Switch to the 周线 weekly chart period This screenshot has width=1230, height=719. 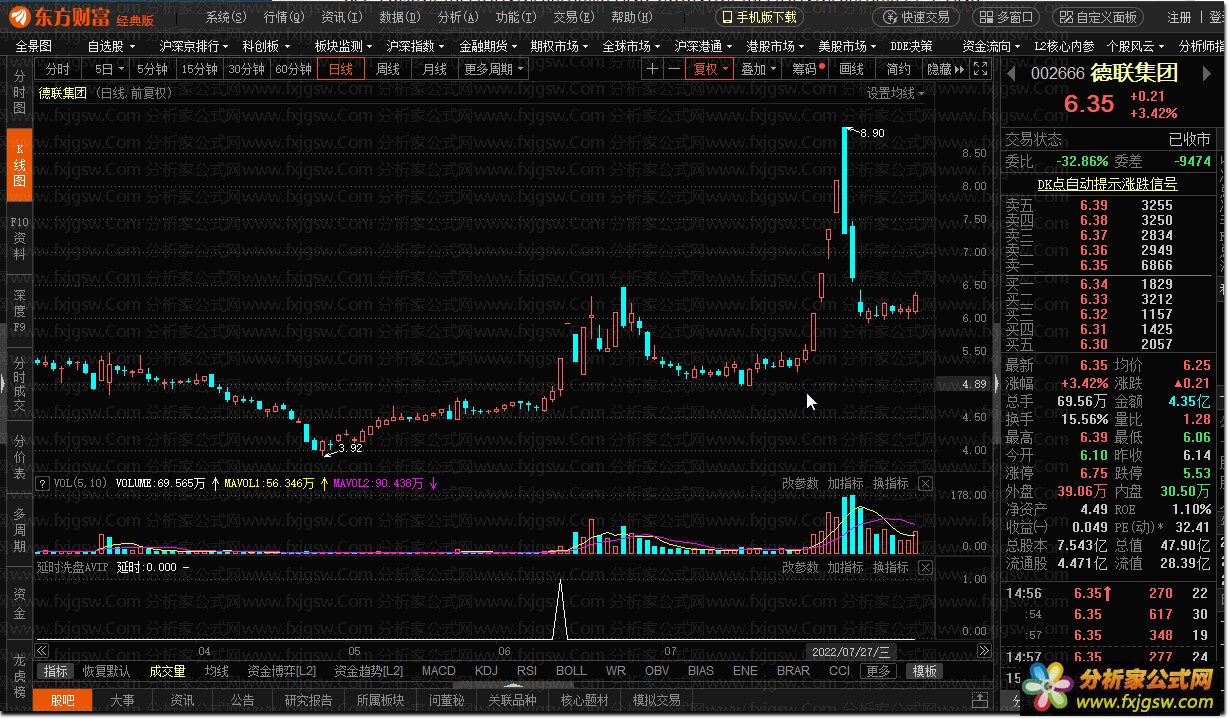coord(387,69)
